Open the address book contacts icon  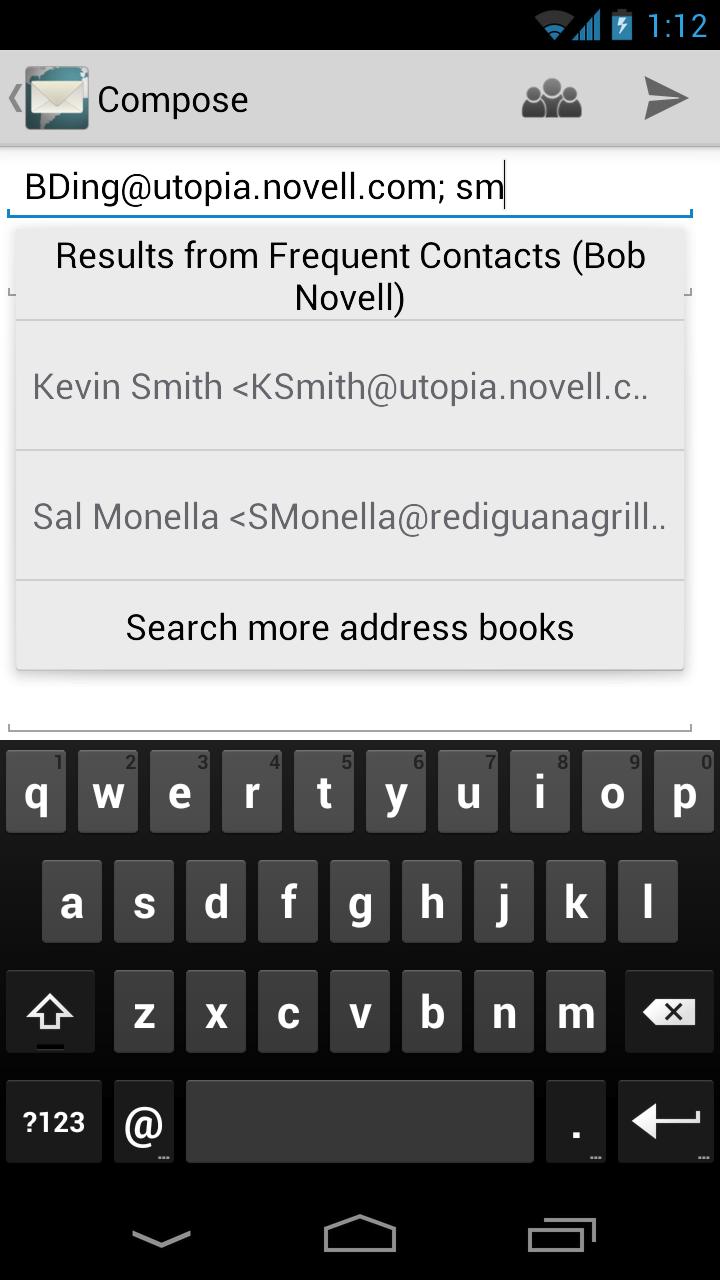click(x=552, y=98)
